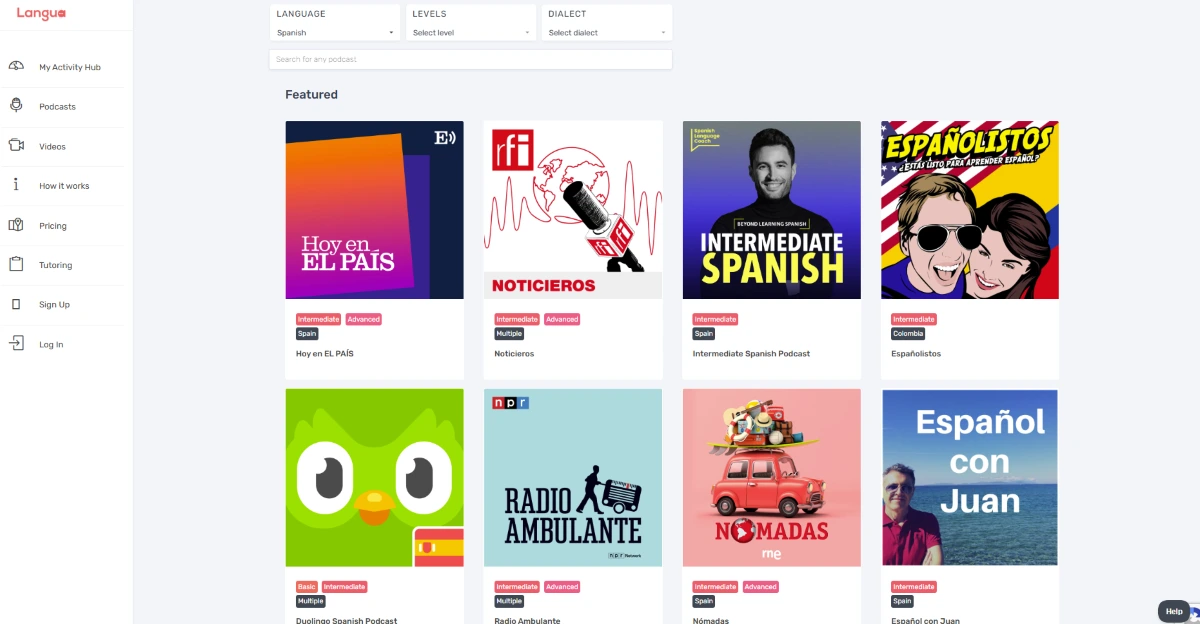Click Intermediate tag under Español con Juan cover

[914, 587]
